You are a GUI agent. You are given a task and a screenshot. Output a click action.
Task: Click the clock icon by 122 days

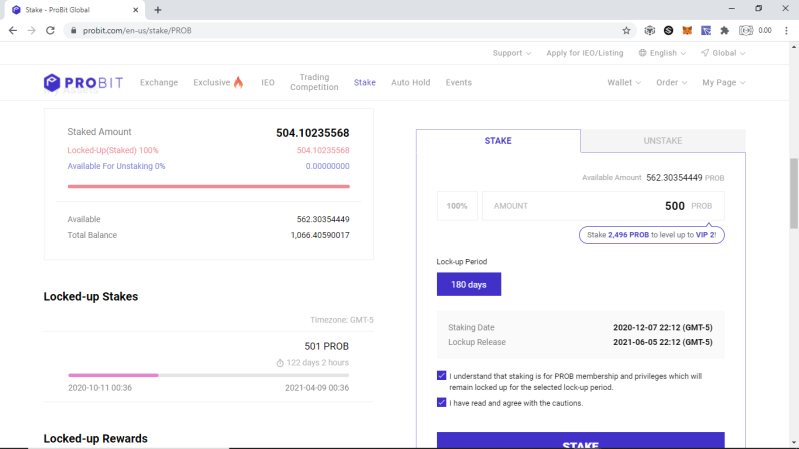click(280, 363)
